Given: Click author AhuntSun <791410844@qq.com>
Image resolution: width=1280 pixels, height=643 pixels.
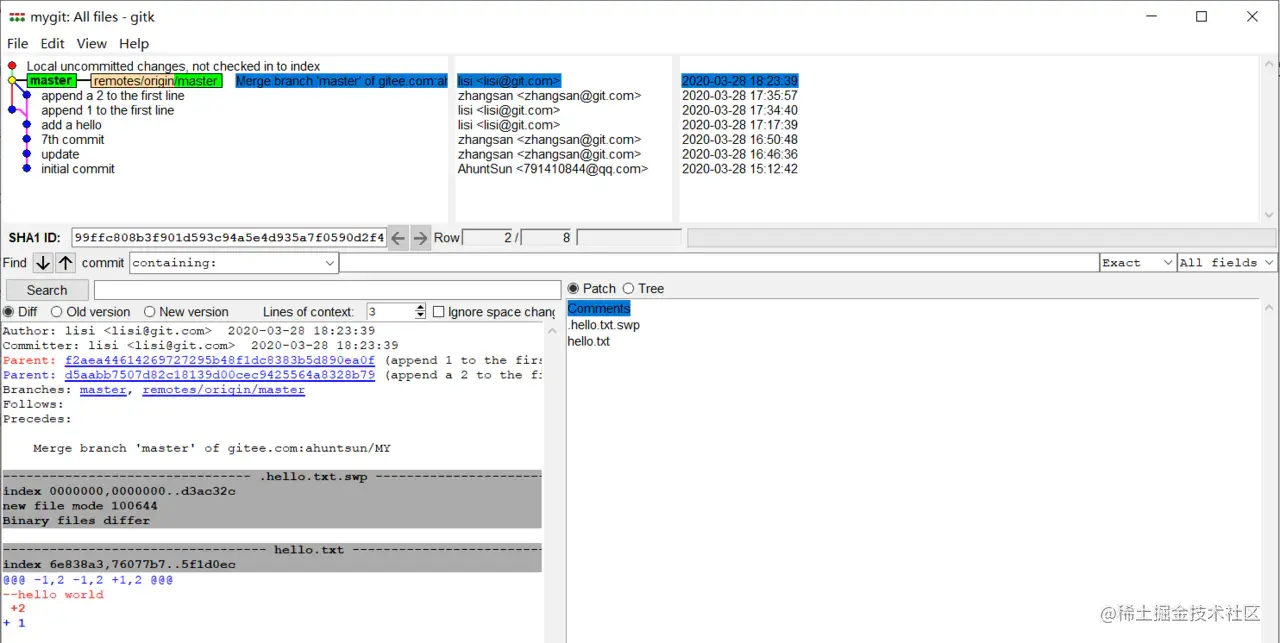Looking at the screenshot, I should (x=553, y=169).
